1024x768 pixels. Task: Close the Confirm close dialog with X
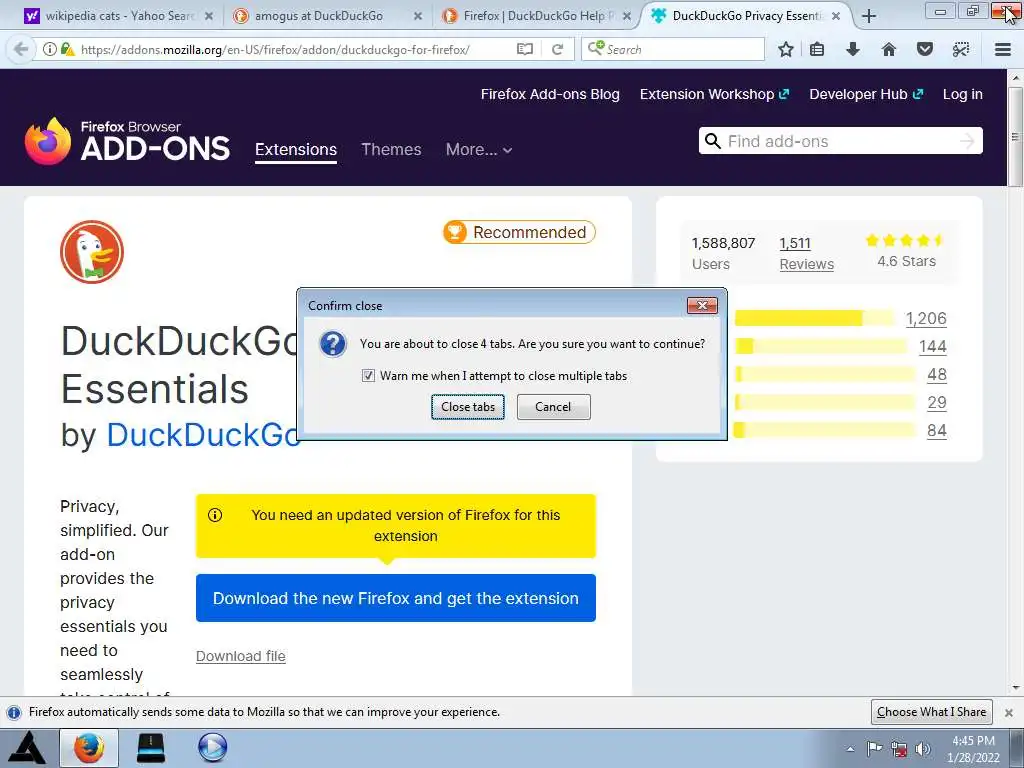point(702,305)
